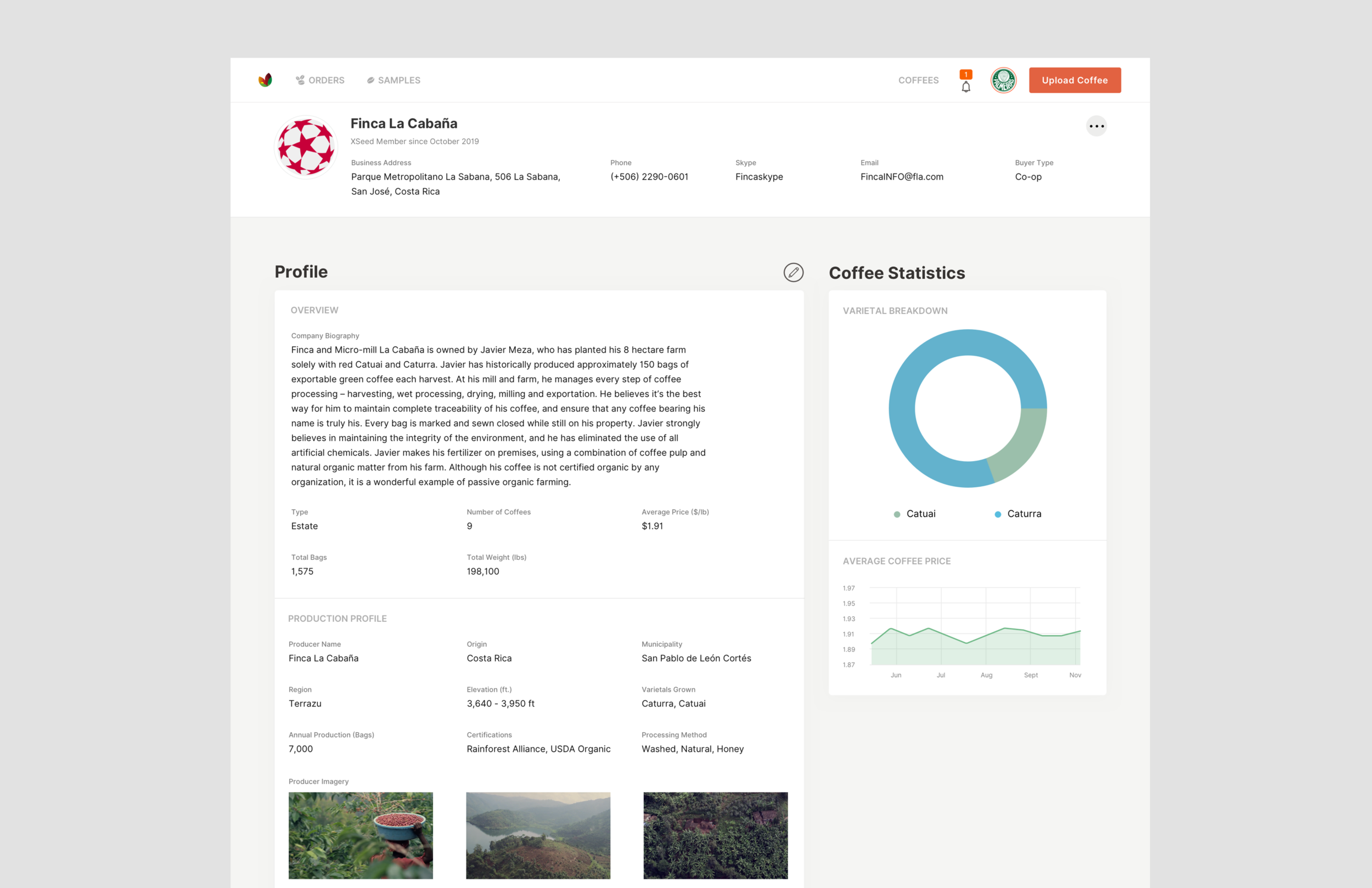This screenshot has width=1372, height=888.
Task: Click Rainforest Alliance, USDA Organic certifications
Action: coord(538,749)
